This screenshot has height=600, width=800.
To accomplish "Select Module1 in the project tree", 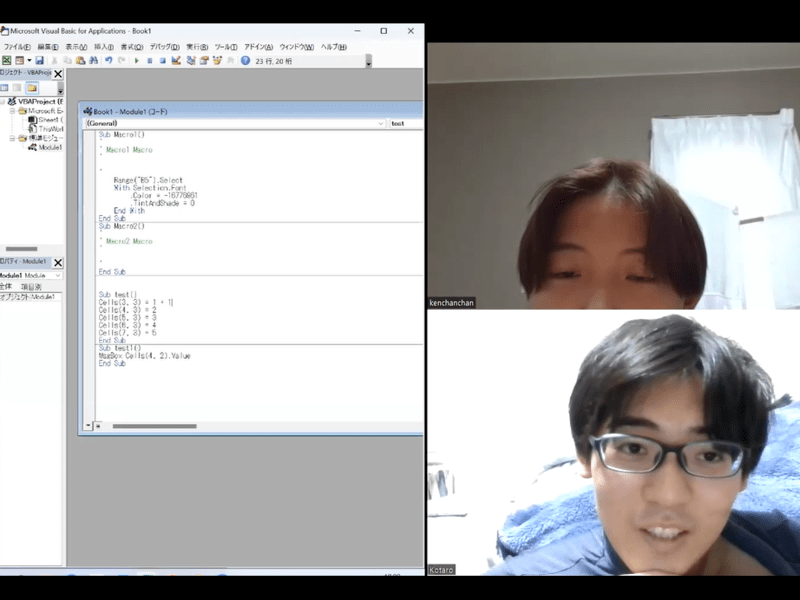I will coord(49,147).
